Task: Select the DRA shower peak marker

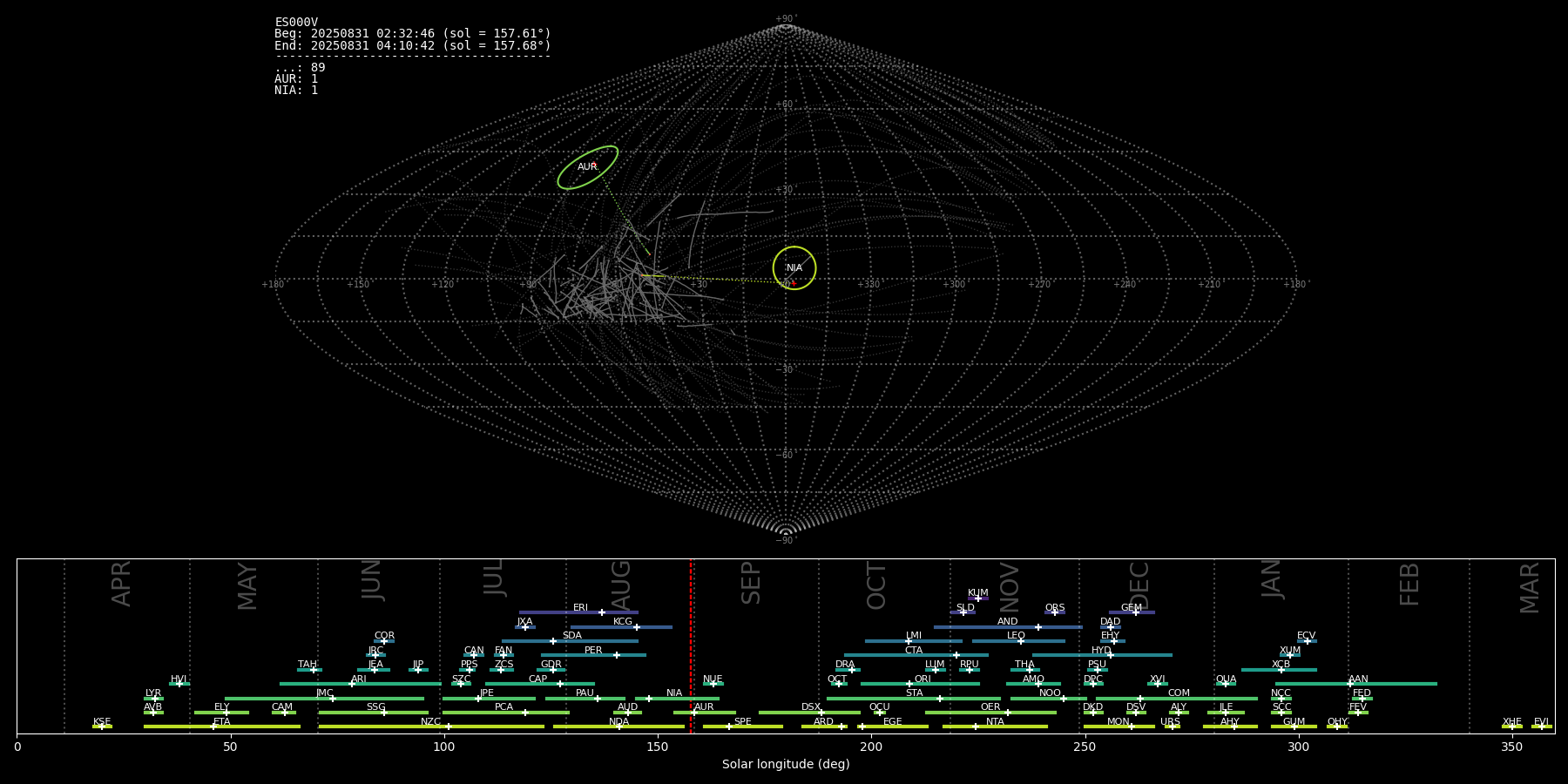Action: pyautogui.click(x=852, y=670)
